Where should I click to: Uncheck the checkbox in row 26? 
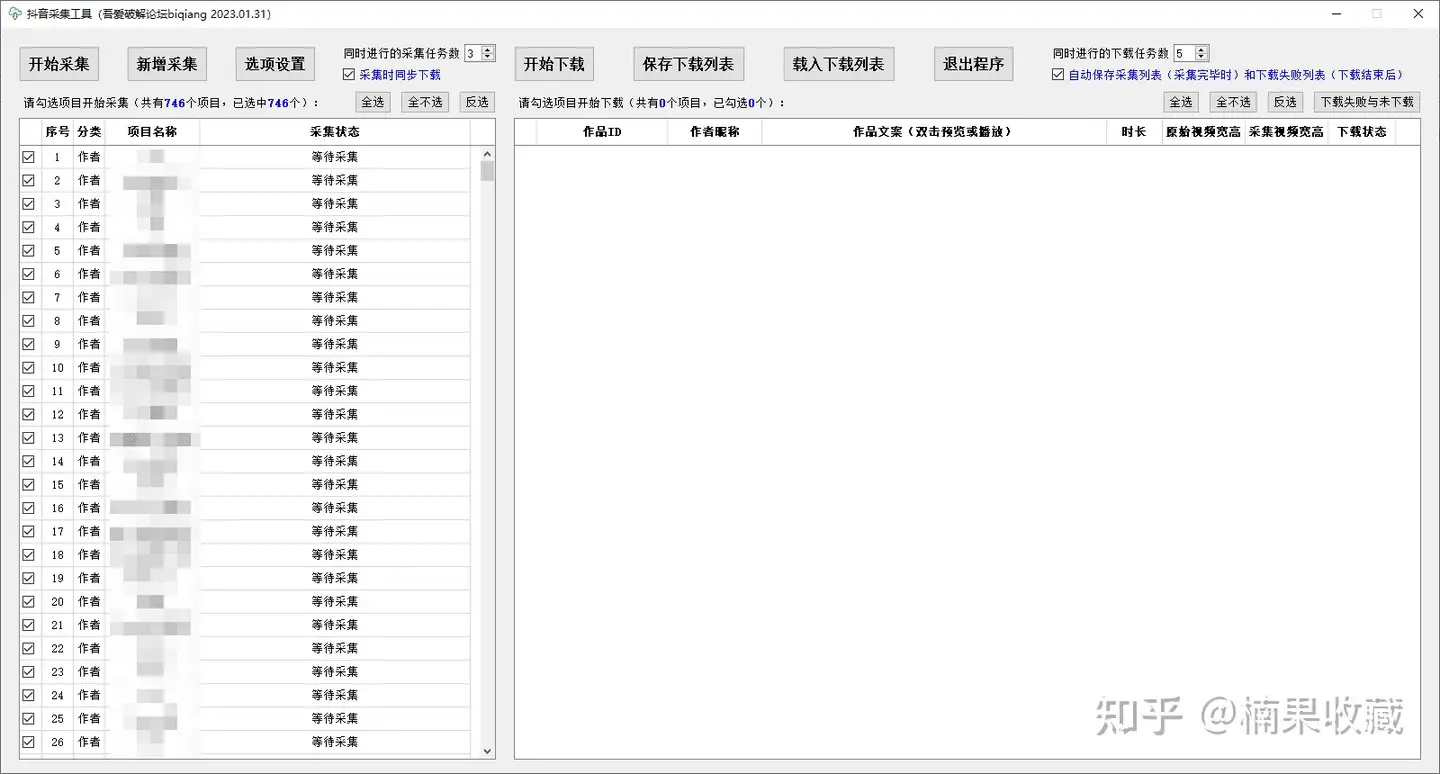(28, 742)
